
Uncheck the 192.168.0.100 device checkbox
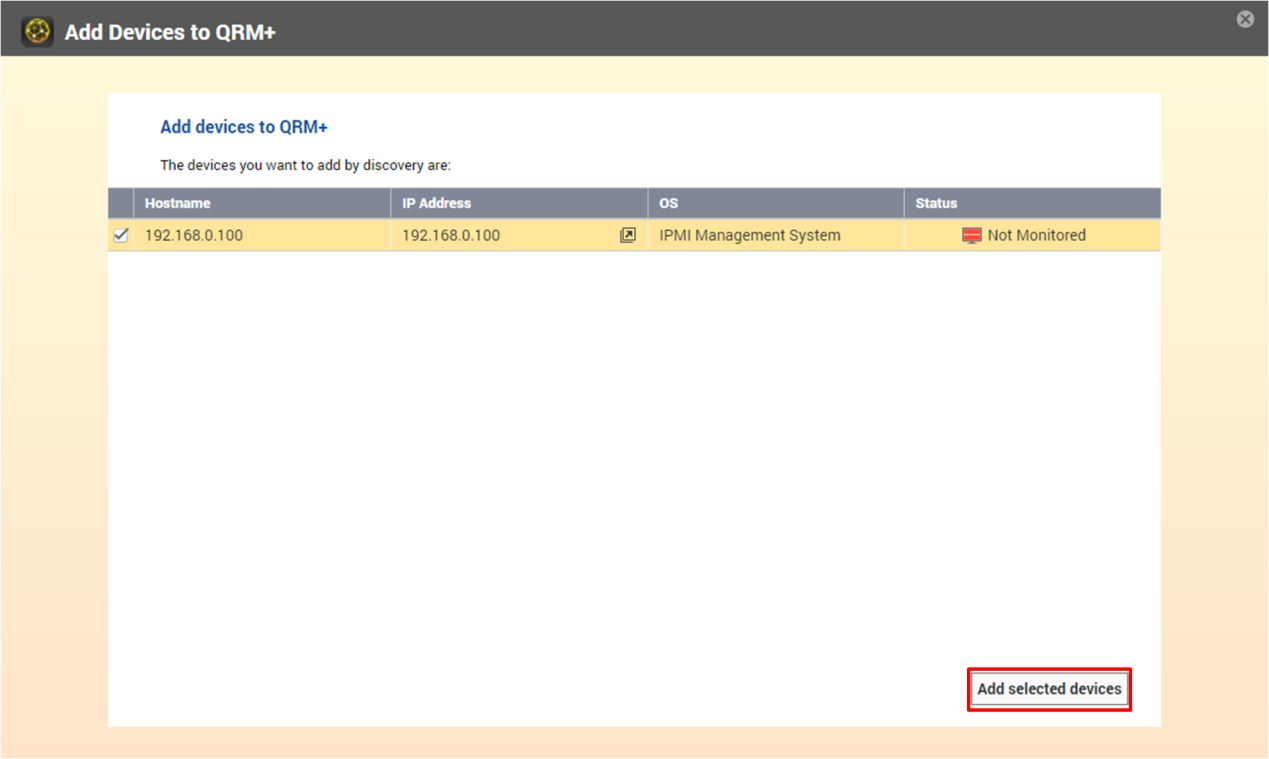[121, 235]
